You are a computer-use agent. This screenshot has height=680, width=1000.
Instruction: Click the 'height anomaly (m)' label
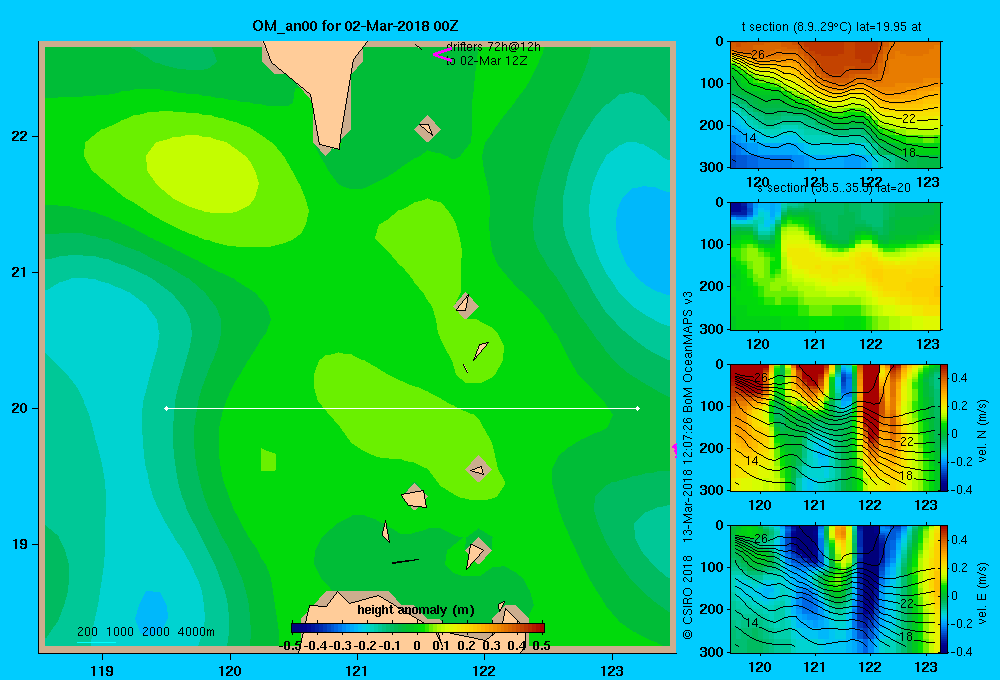416,610
